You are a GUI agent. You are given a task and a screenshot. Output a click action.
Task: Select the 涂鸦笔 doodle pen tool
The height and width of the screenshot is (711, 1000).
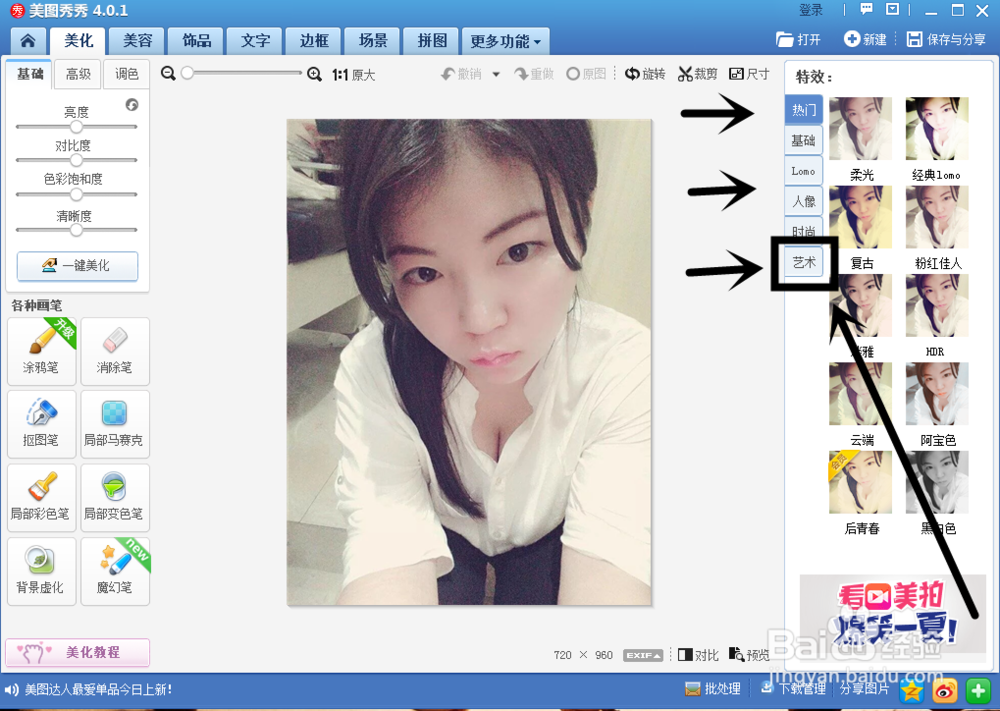pyautogui.click(x=41, y=351)
